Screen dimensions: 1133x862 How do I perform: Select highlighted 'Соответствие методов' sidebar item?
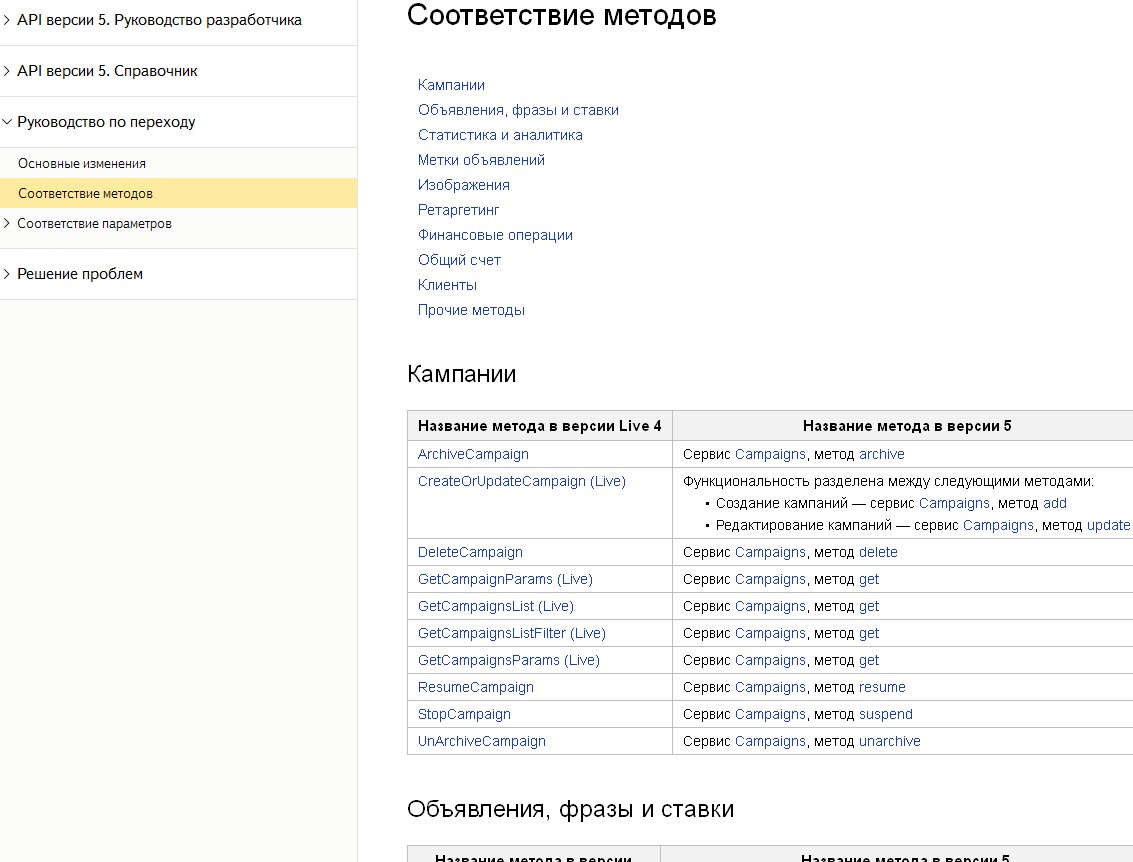click(86, 193)
